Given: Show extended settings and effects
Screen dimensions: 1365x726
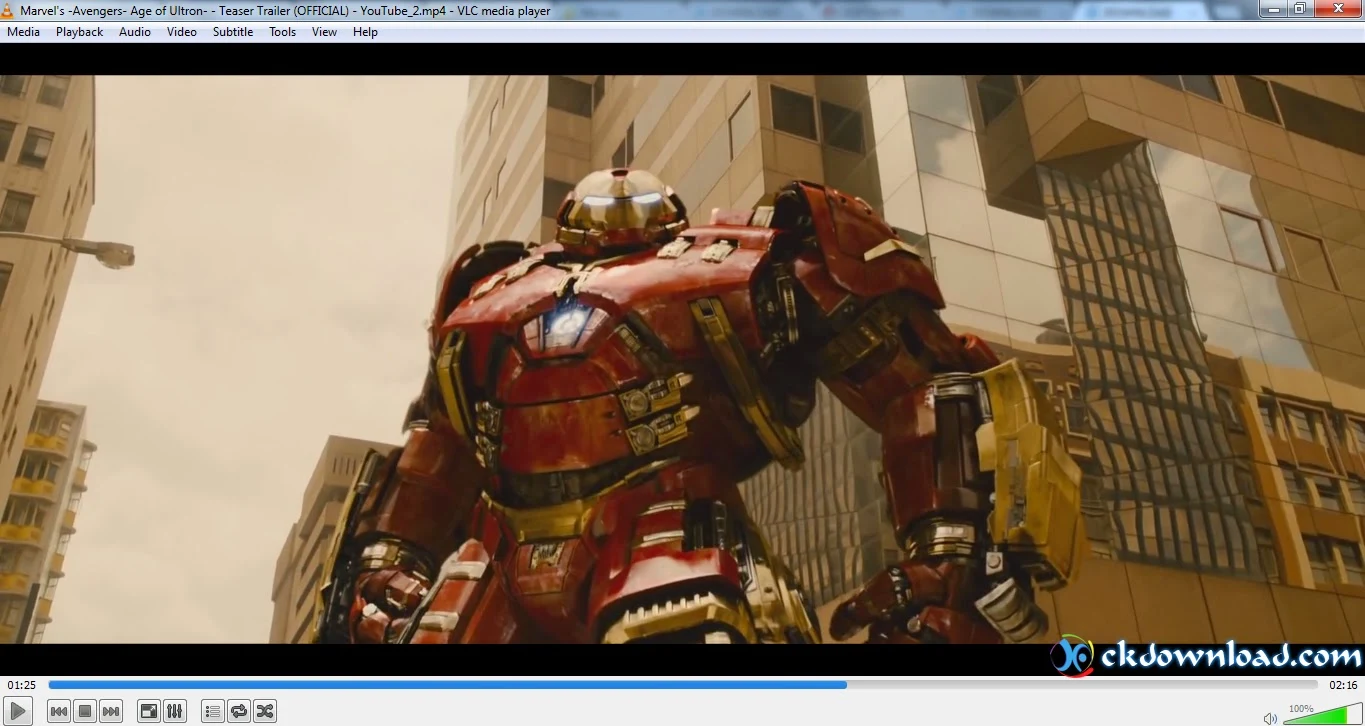Looking at the screenshot, I should click(x=174, y=711).
